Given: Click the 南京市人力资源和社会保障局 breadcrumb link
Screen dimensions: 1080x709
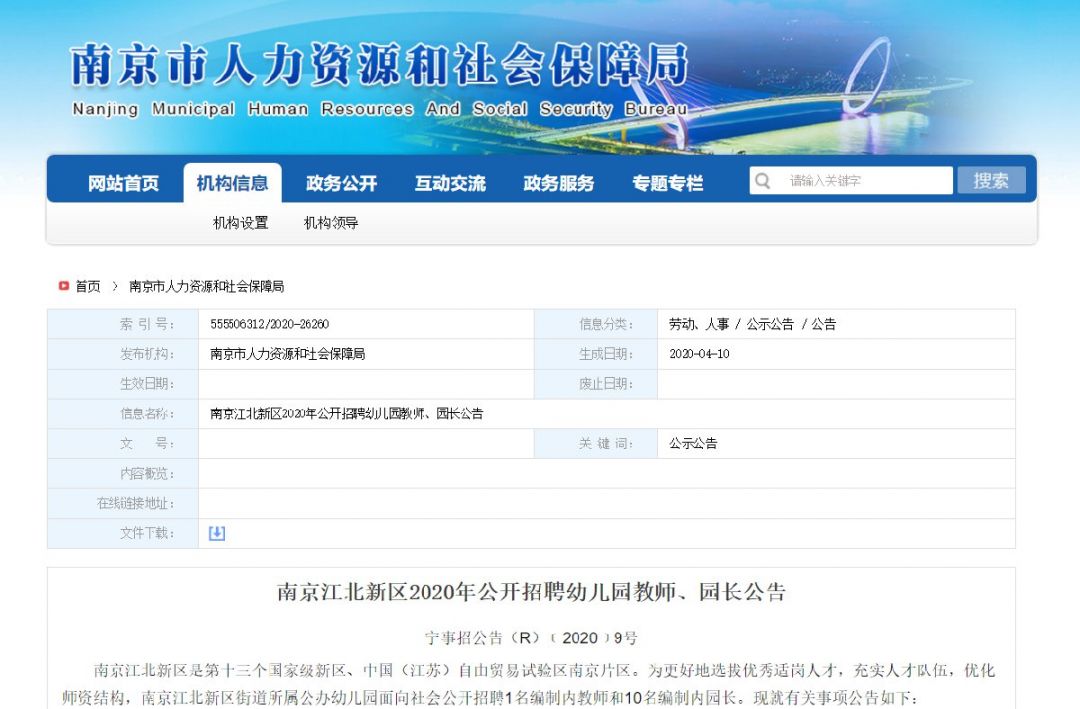Looking at the screenshot, I should 207,287.
